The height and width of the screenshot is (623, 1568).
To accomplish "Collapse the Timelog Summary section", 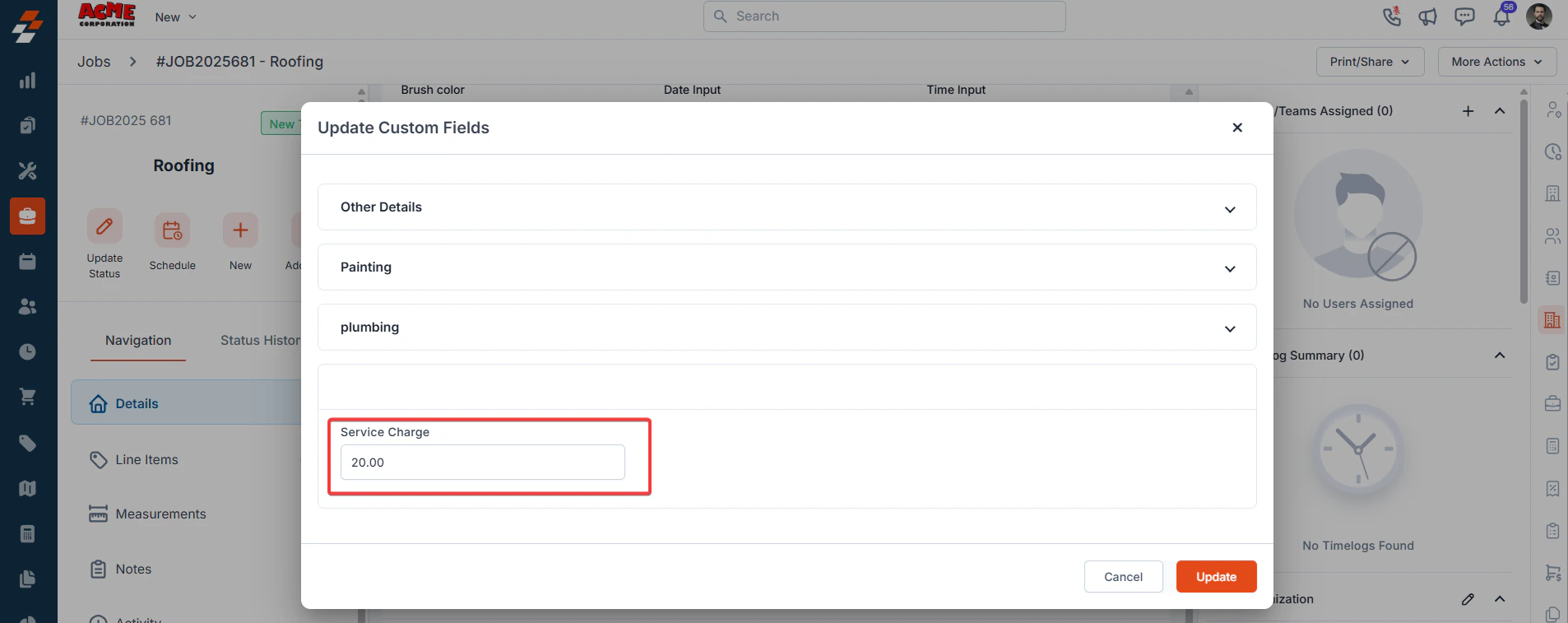I will (1500, 356).
